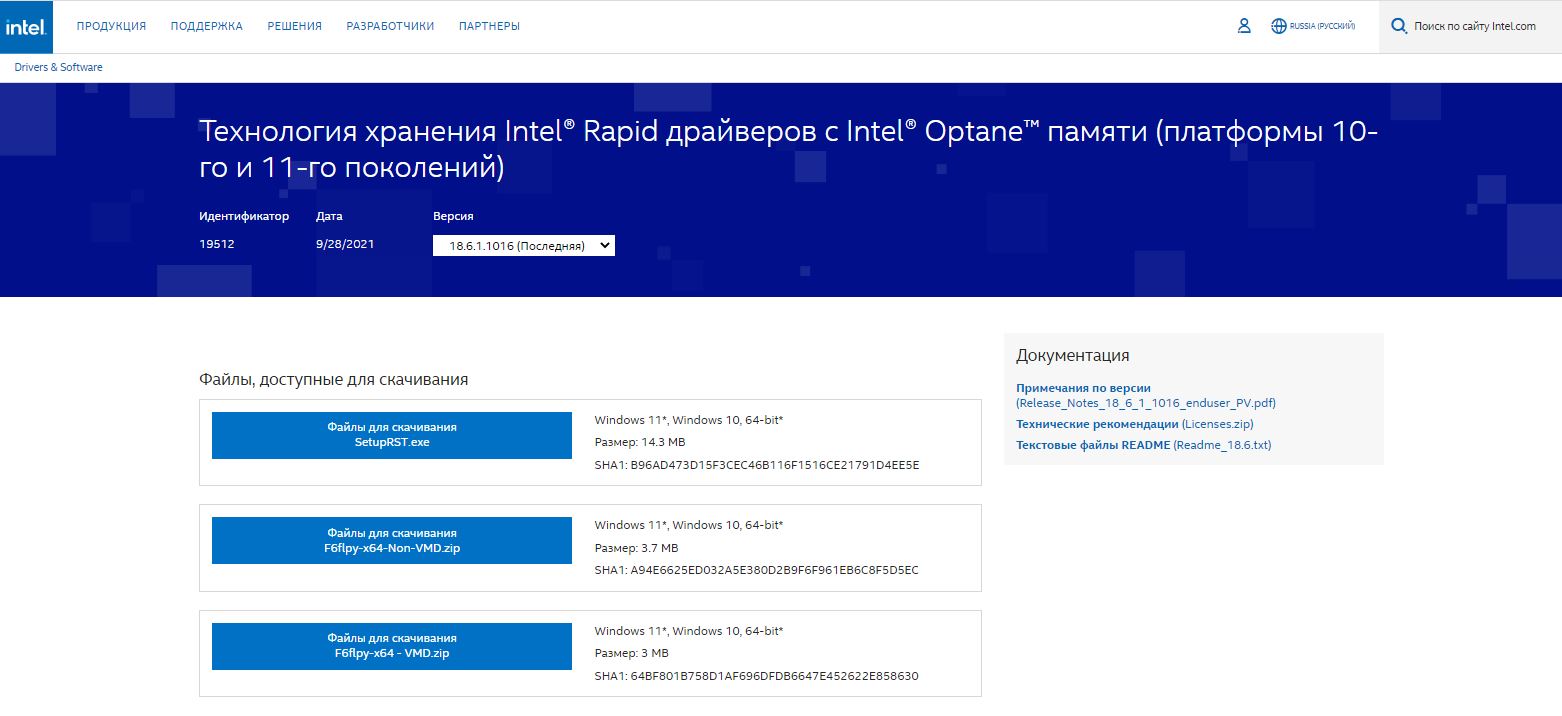Image resolution: width=1562 pixels, height=716 pixels.
Task: Open the ПОДДЕРЖКА menu
Action: pos(207,26)
